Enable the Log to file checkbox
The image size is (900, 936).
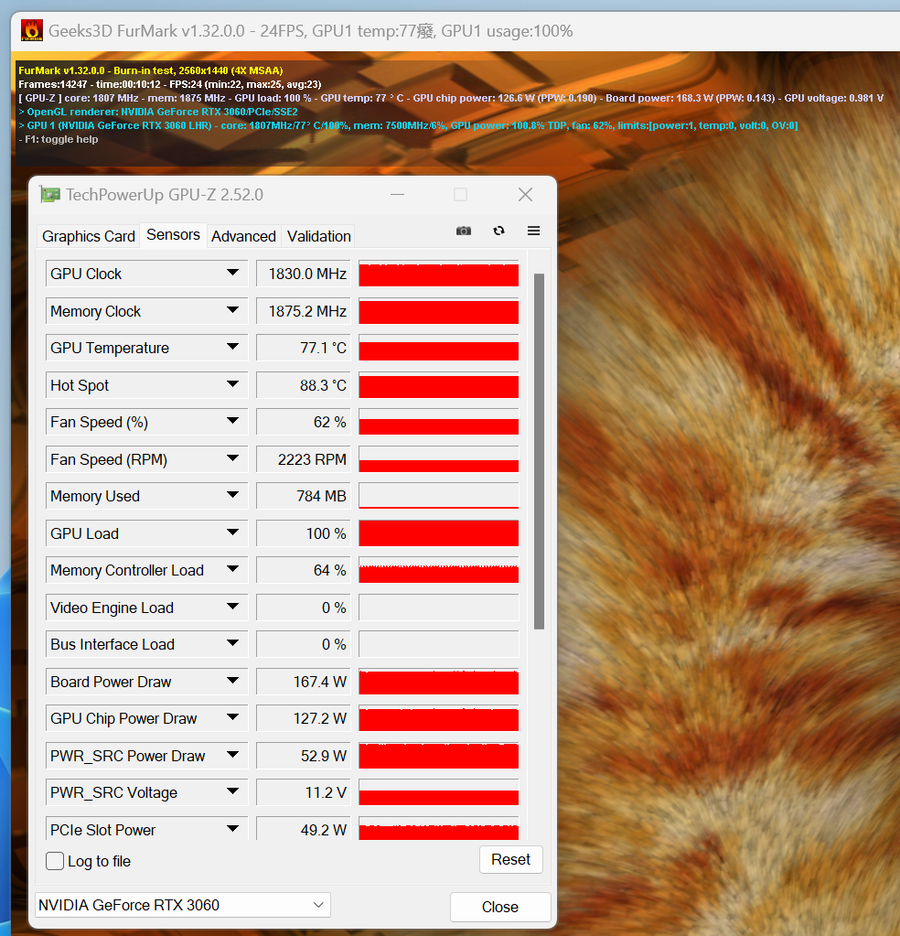[55, 861]
